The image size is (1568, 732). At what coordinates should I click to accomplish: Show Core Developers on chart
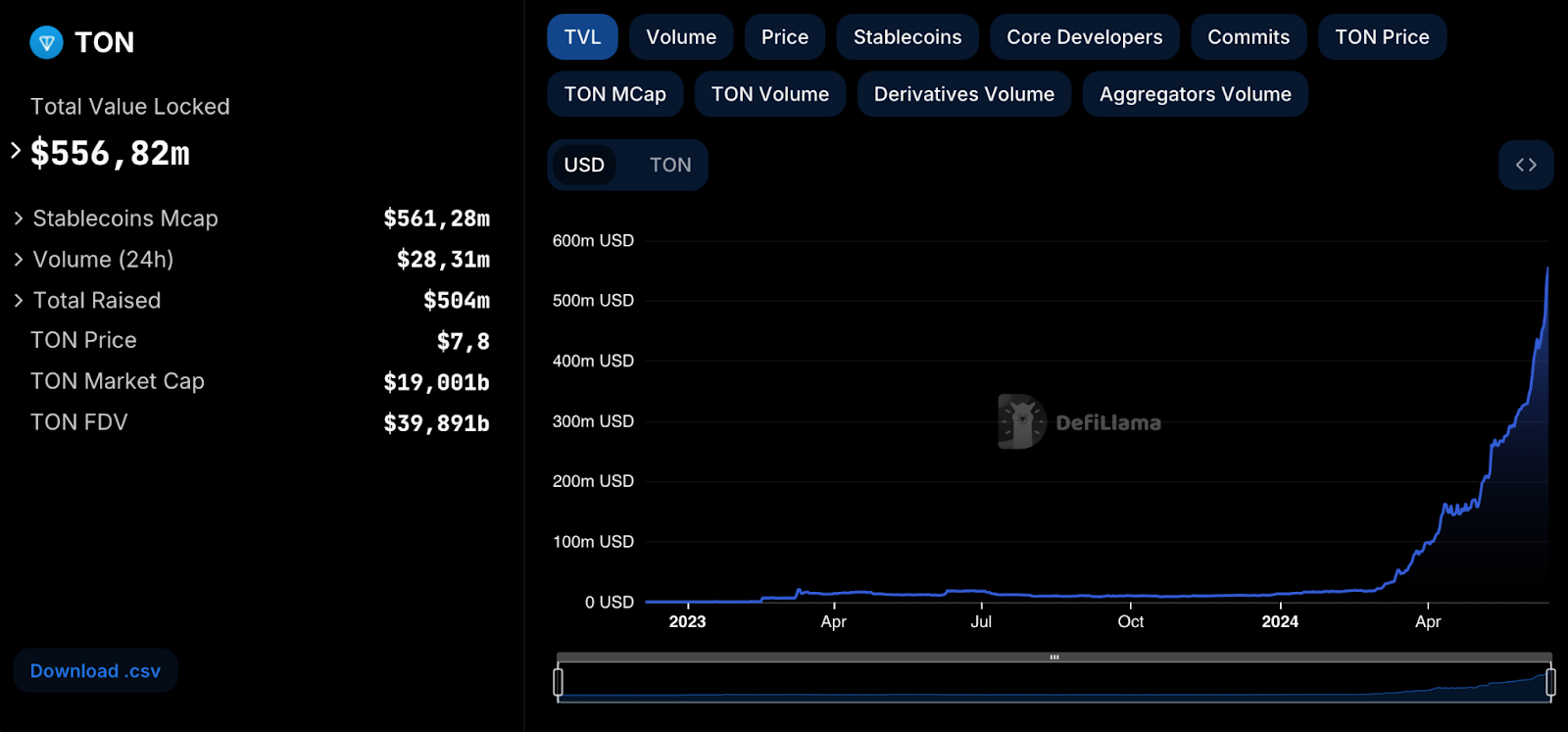[x=1084, y=37]
